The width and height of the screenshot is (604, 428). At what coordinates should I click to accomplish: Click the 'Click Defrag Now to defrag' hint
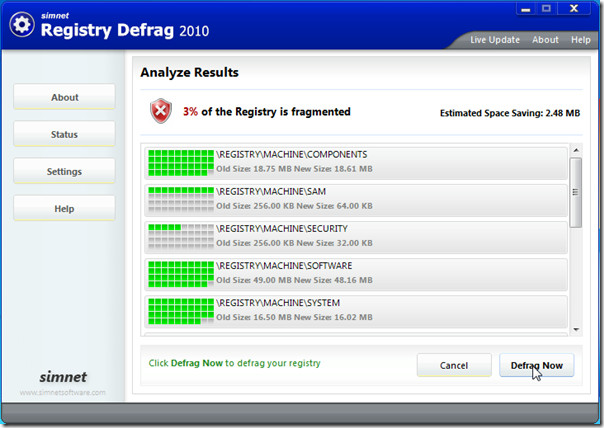[235, 363]
